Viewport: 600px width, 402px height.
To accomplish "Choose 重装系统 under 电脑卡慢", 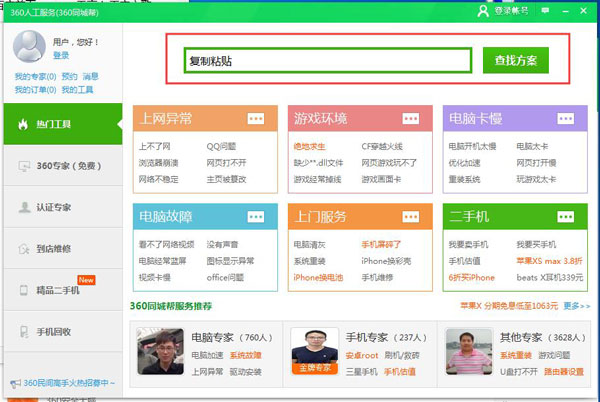I will [x=465, y=179].
